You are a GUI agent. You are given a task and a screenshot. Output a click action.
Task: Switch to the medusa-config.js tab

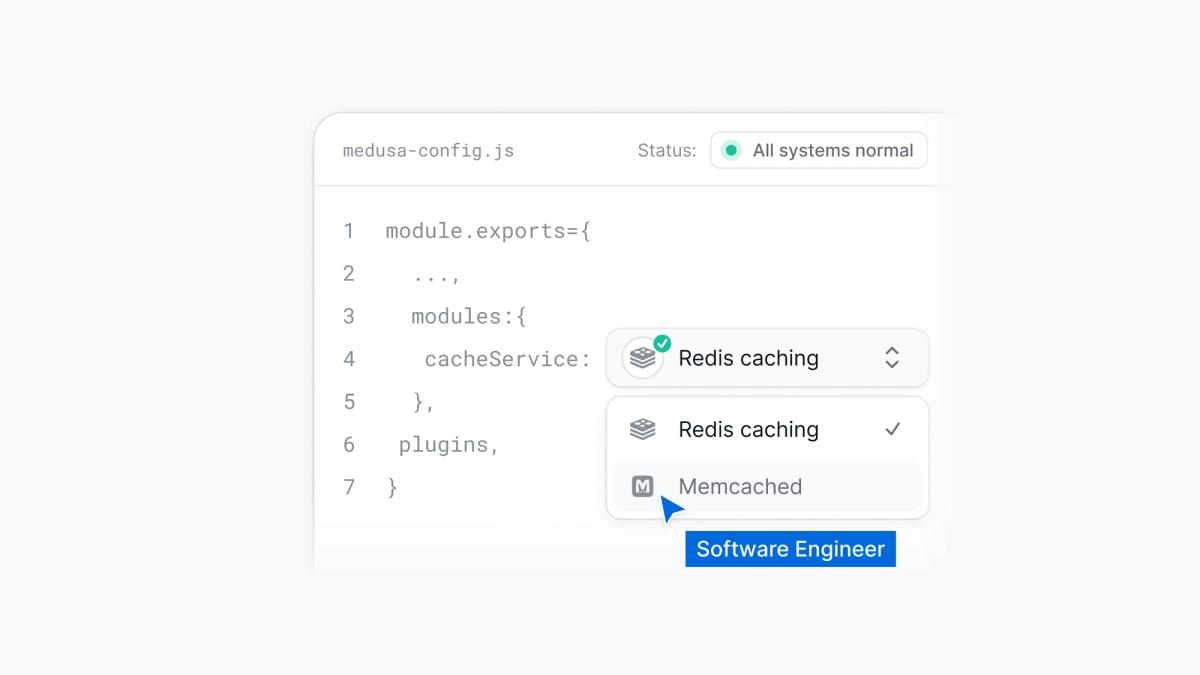[427, 150]
